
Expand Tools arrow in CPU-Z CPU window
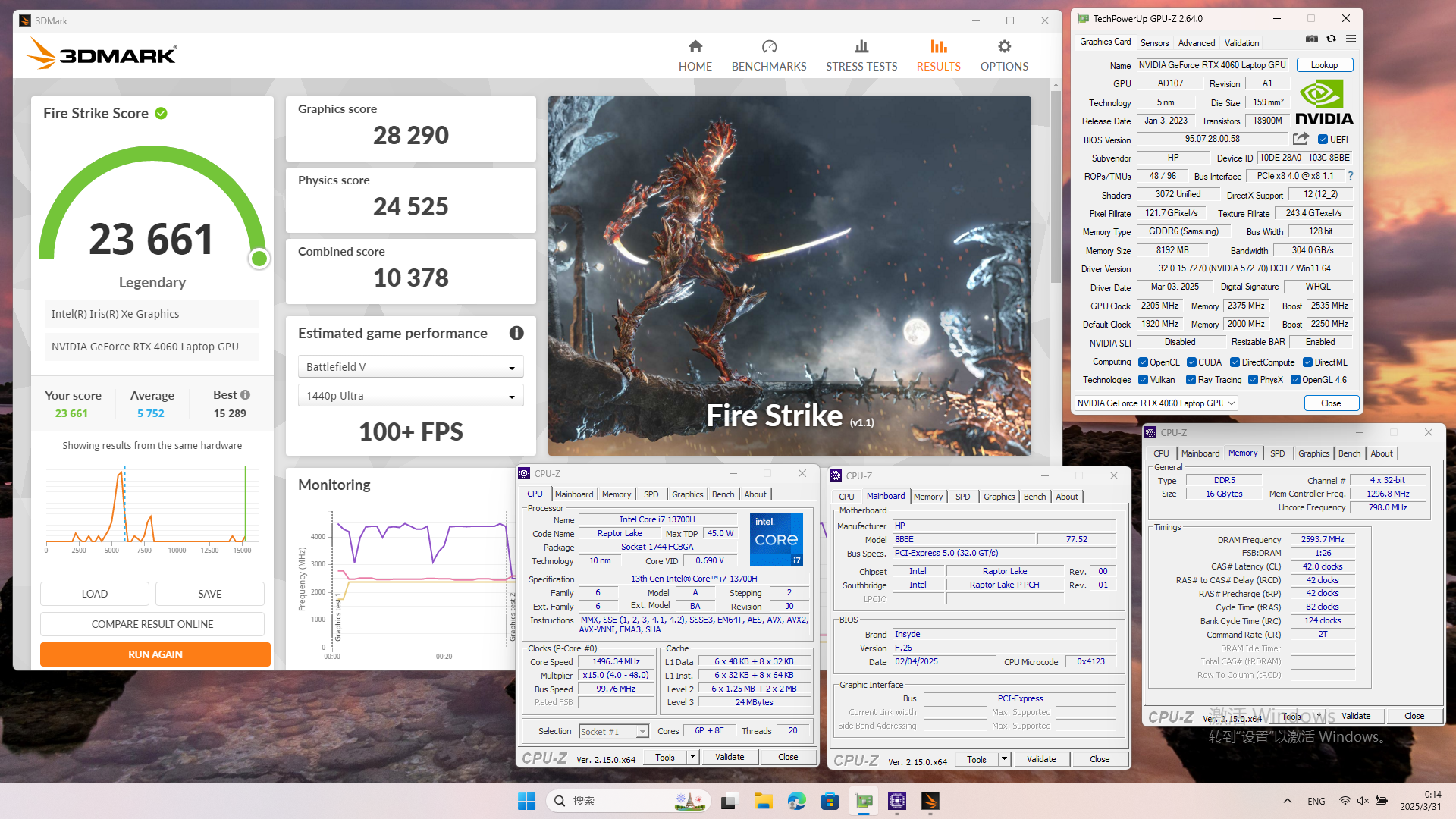[692, 757]
